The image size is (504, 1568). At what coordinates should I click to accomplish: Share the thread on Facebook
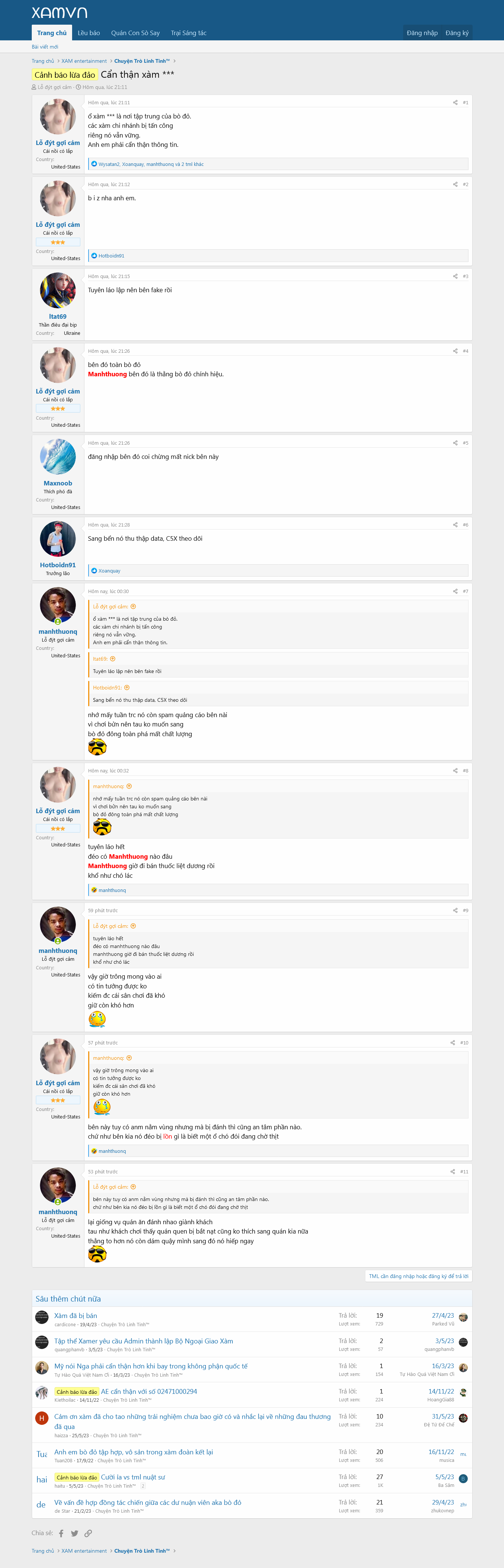pos(61,1533)
